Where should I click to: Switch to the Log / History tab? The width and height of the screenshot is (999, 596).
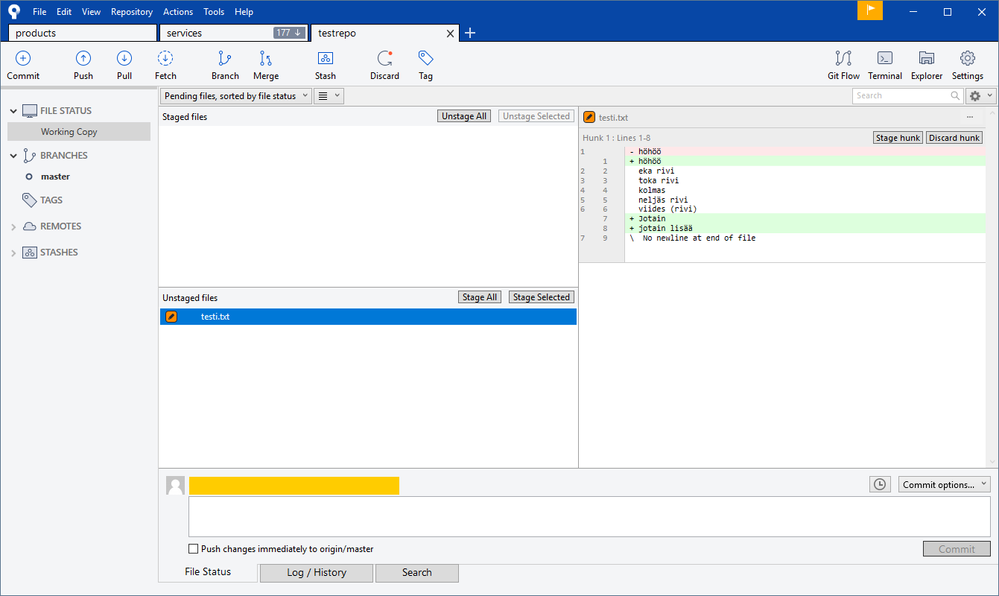pos(316,572)
